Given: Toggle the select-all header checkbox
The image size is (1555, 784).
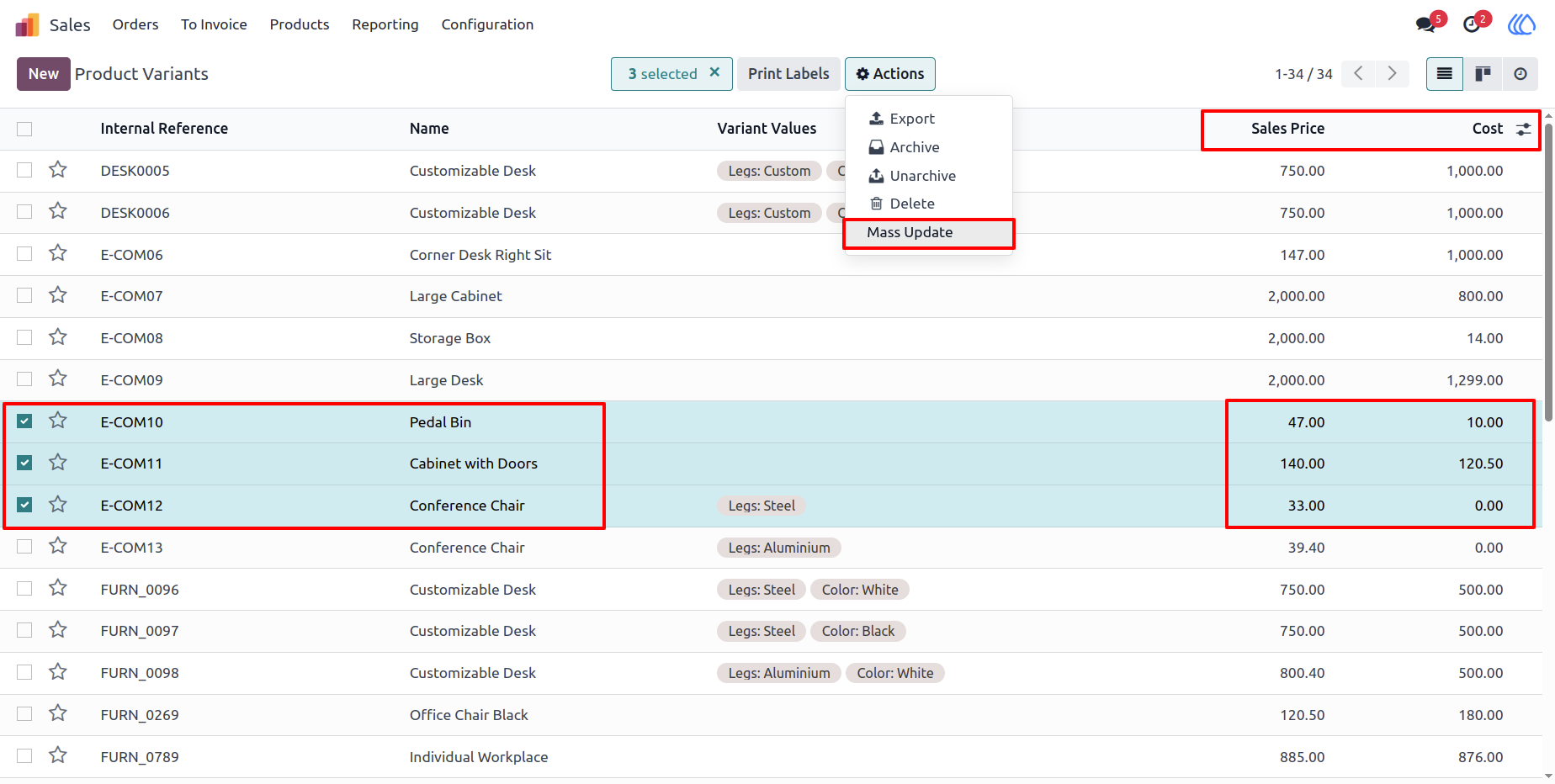Looking at the screenshot, I should pyautogui.click(x=24, y=129).
